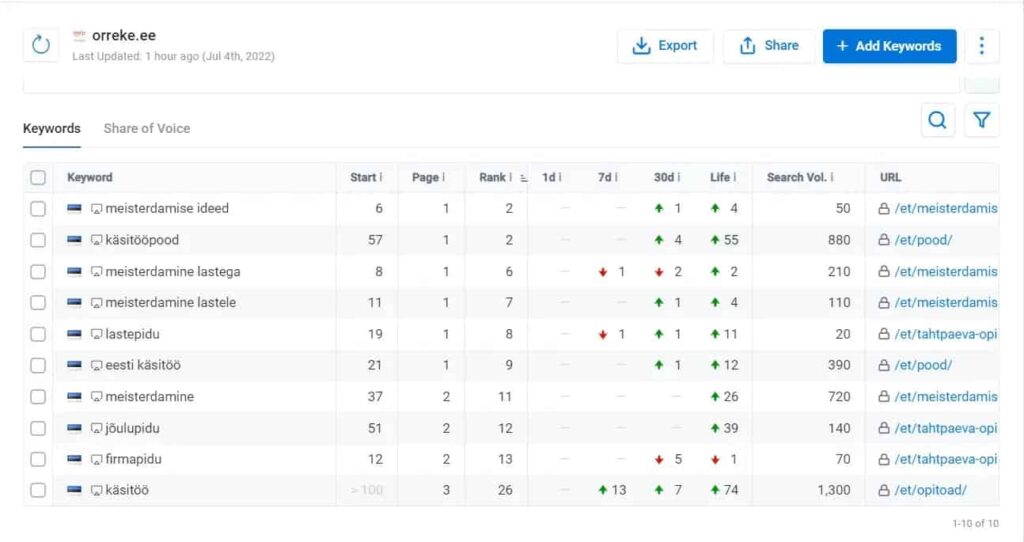Screen dimensions: 1024x542
Task: Click the desktop device icon for käsitööpood
Action: click(96, 240)
